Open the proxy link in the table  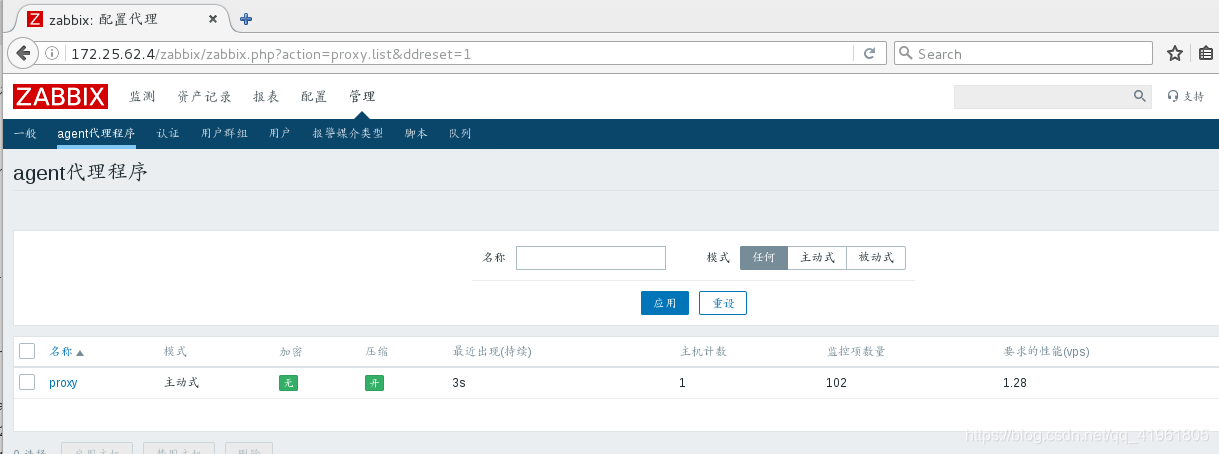click(x=63, y=383)
